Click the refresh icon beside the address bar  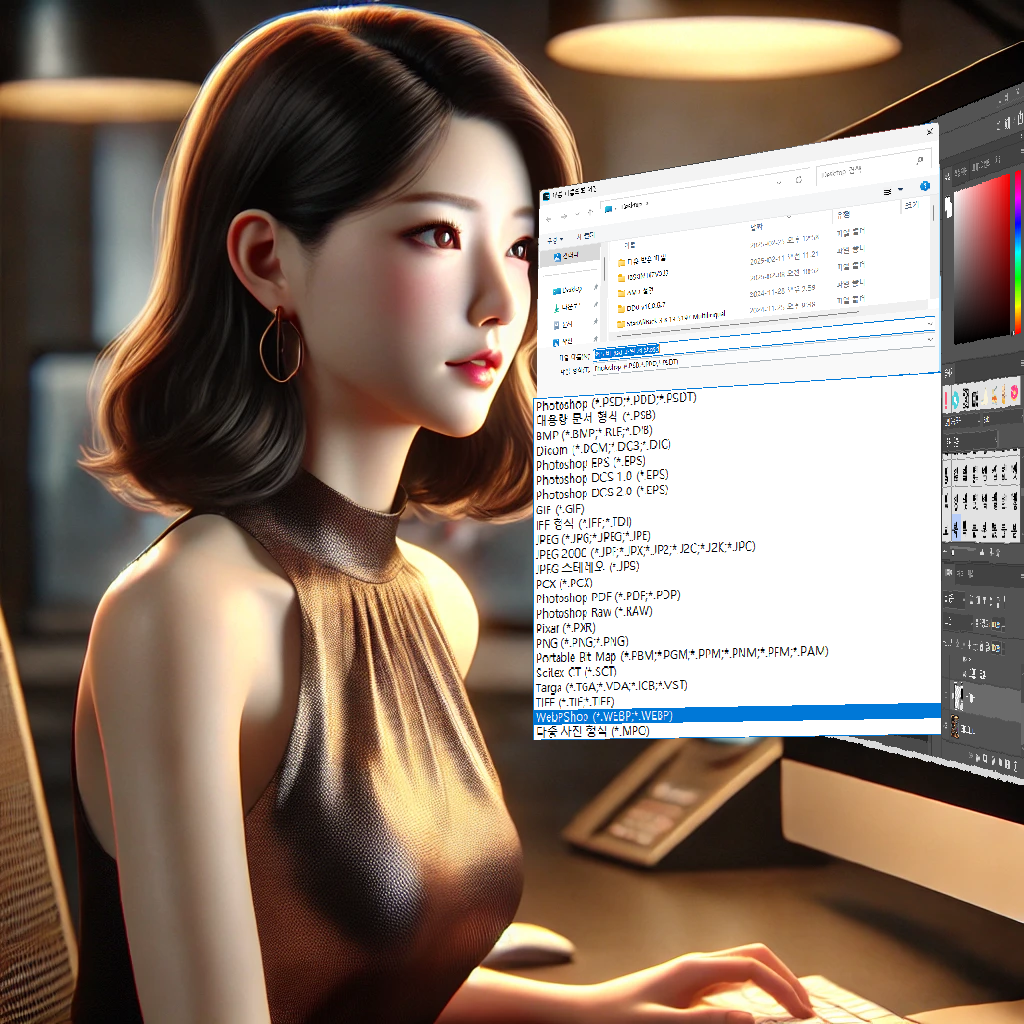[x=799, y=180]
